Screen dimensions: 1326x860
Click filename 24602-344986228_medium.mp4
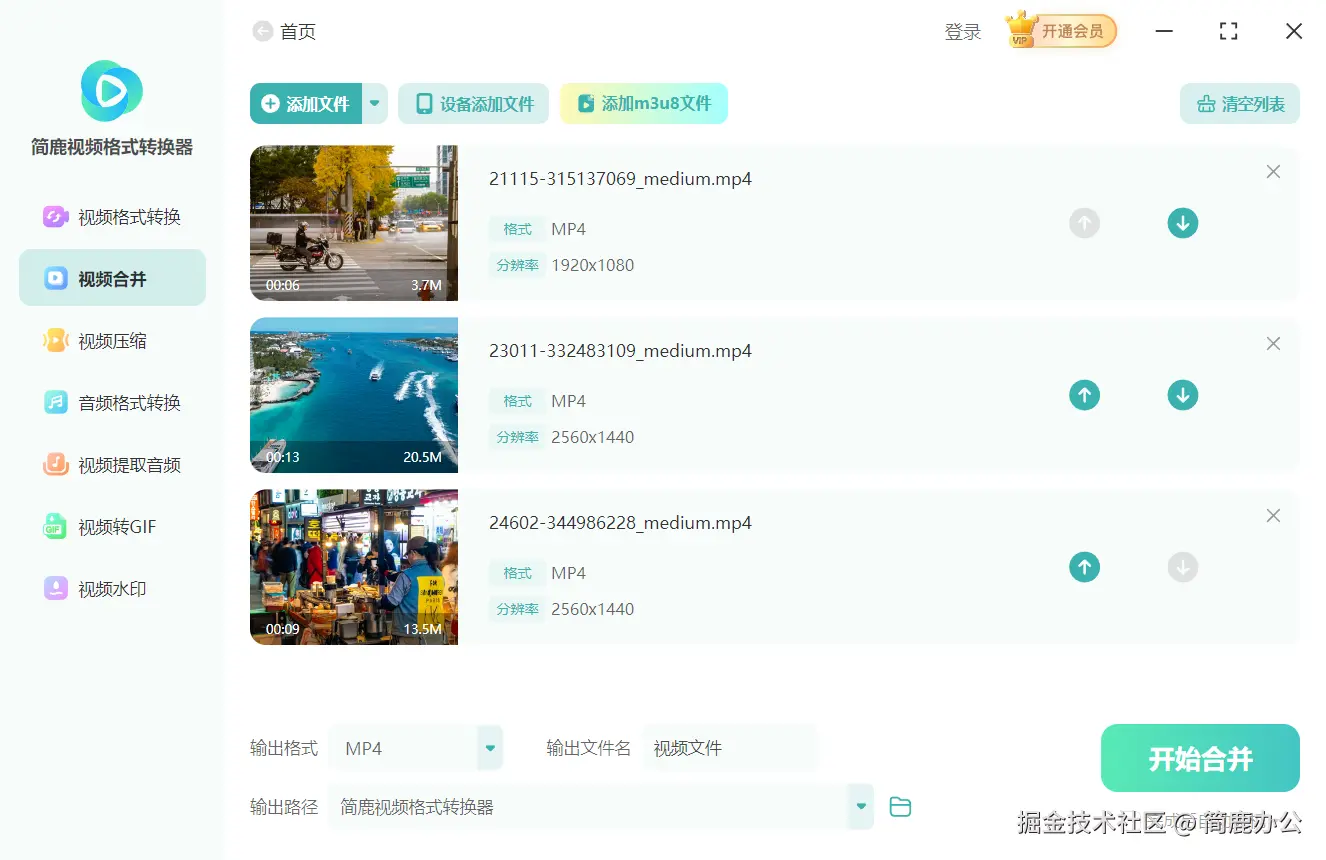[620, 523]
